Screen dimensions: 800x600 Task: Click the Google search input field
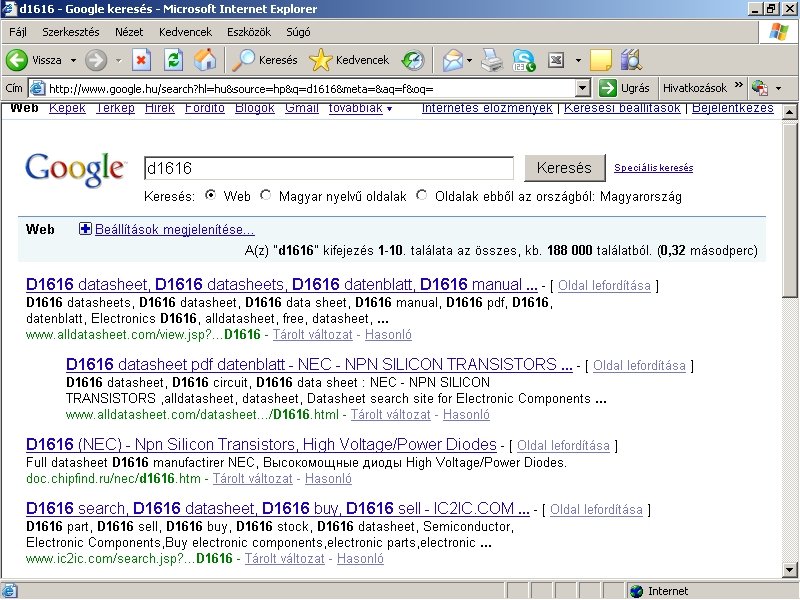[329, 168]
